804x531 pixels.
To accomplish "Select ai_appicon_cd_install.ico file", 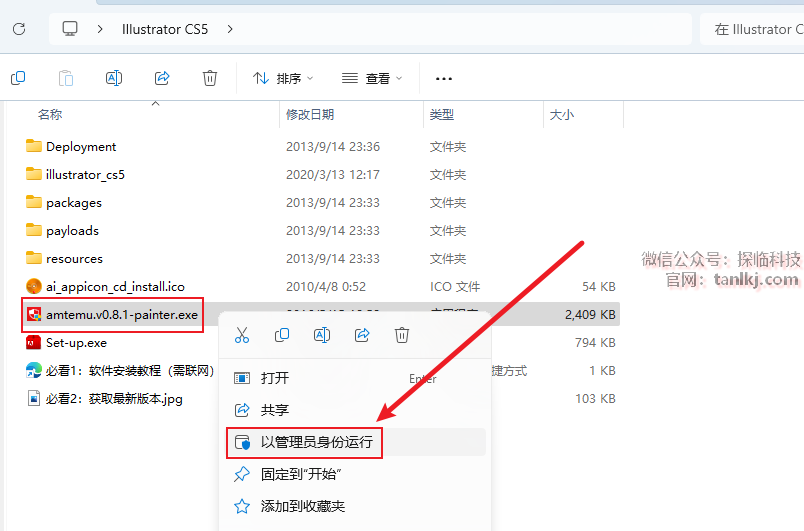I will pyautogui.click(x=115, y=287).
